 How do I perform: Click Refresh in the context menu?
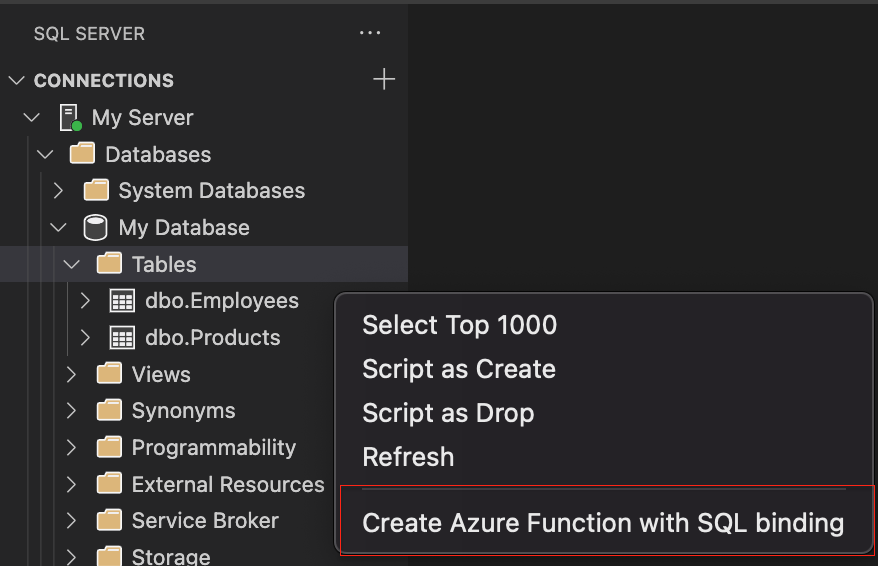pyautogui.click(x=408, y=457)
